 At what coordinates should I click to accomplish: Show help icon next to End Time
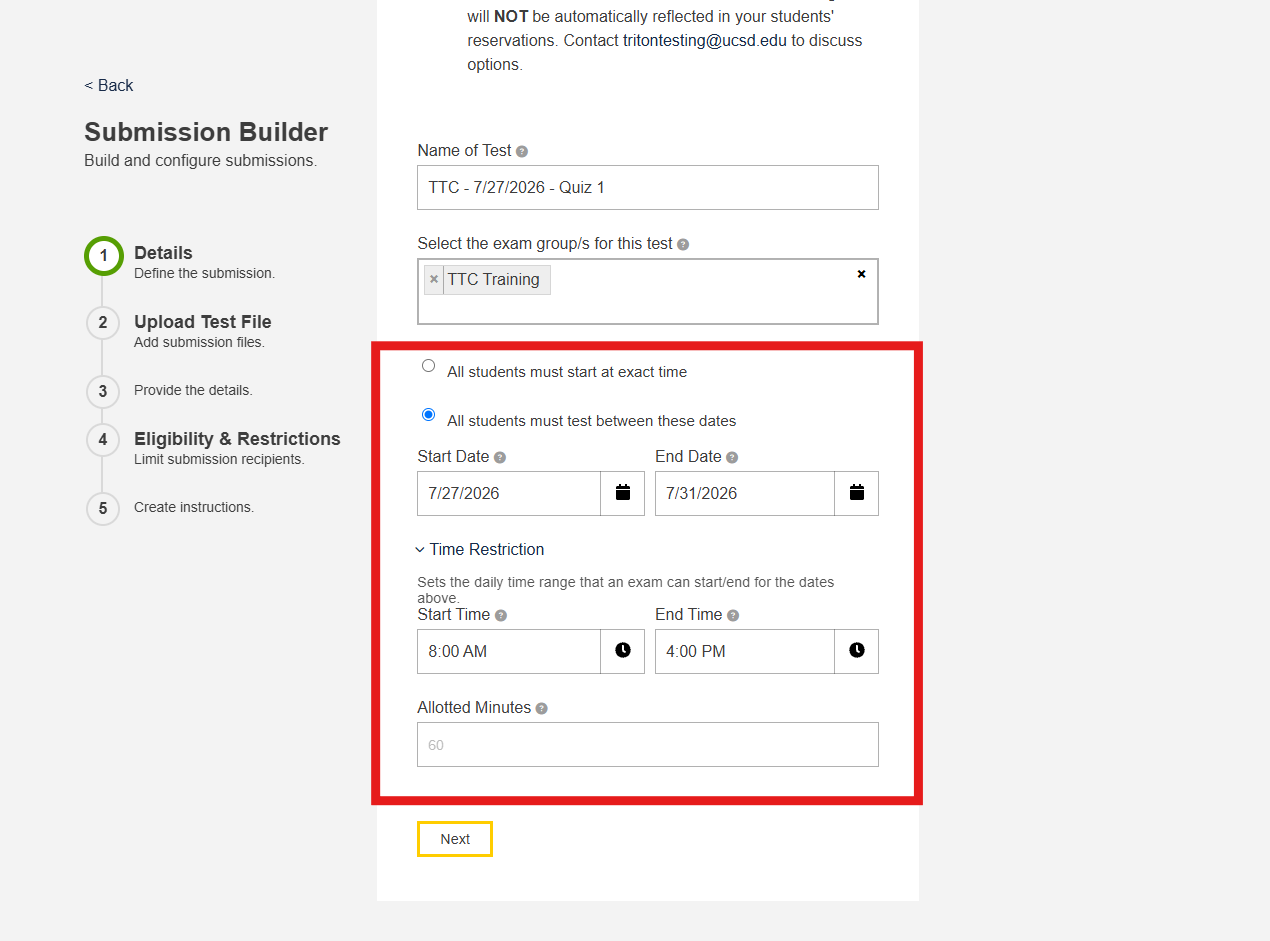pos(733,616)
